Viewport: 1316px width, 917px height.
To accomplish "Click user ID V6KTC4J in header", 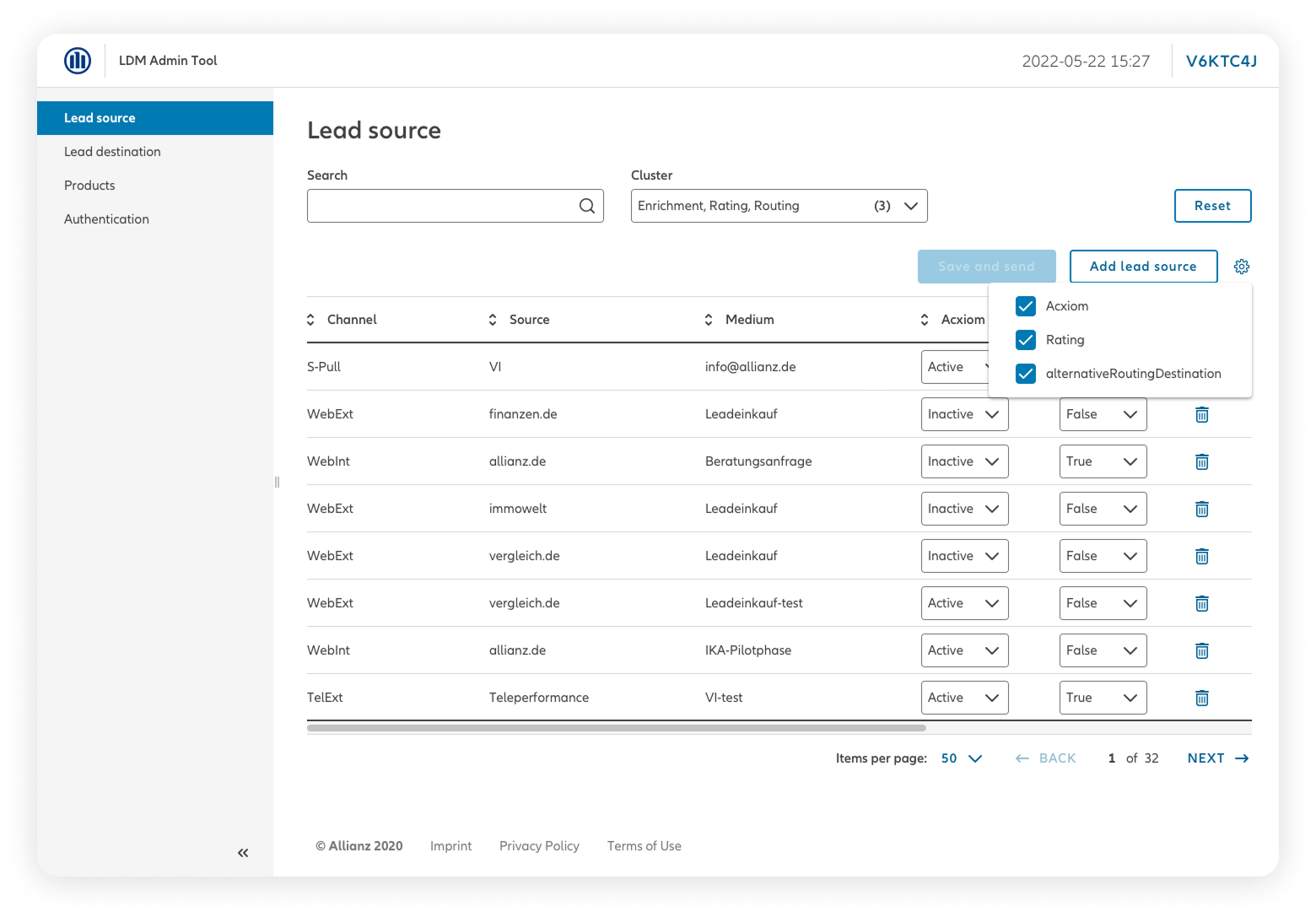I will point(1222,61).
